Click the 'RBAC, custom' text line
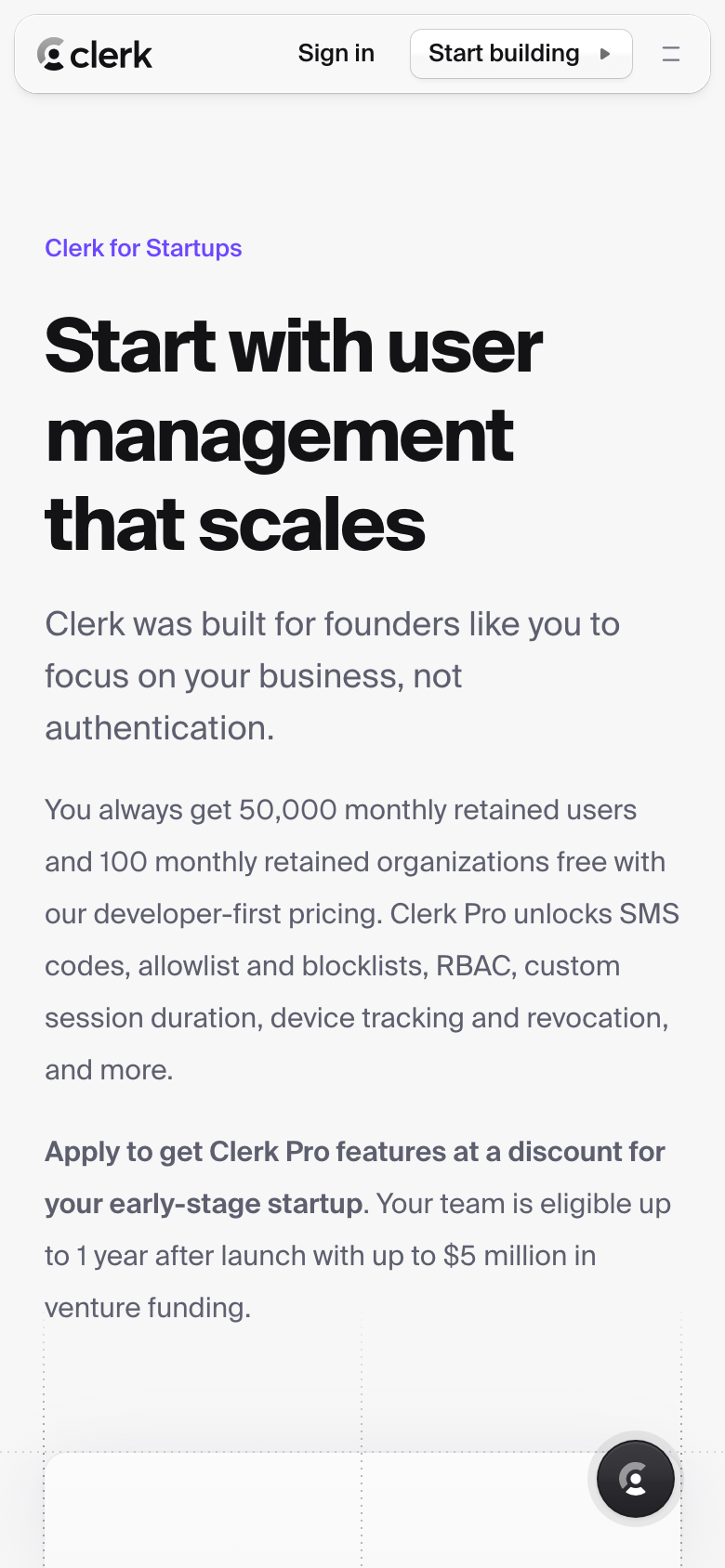 pyautogui.click(x=528, y=966)
